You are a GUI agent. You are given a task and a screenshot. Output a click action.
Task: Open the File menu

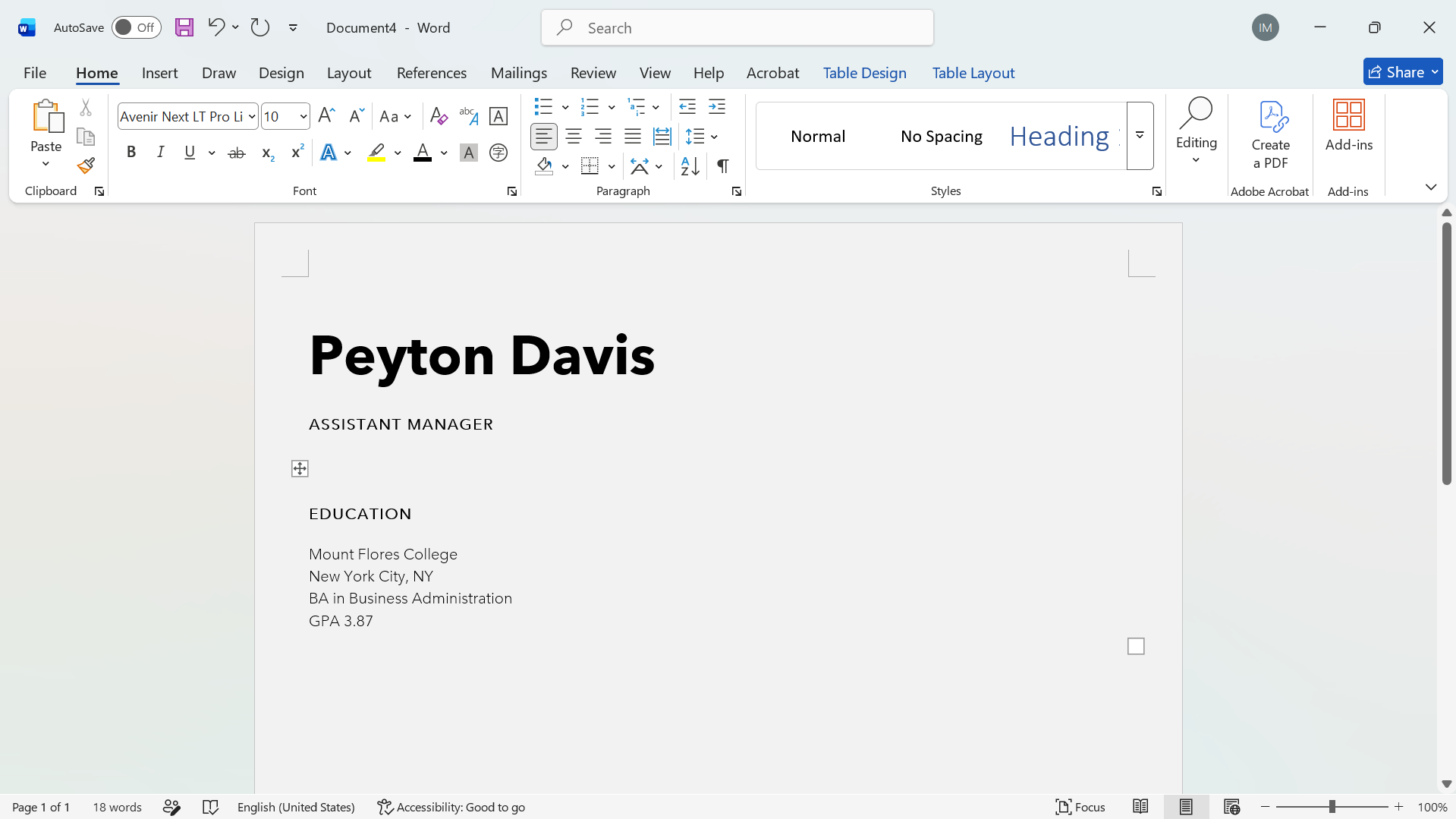pos(35,73)
